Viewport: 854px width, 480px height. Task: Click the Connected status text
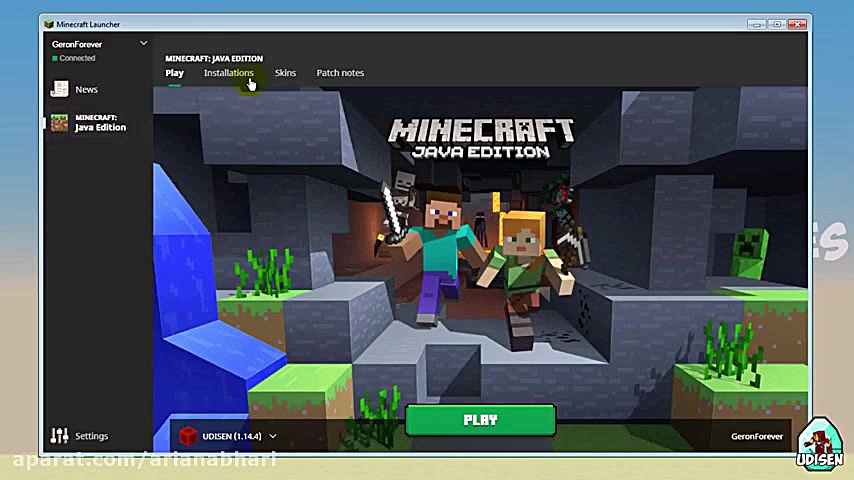coord(77,58)
